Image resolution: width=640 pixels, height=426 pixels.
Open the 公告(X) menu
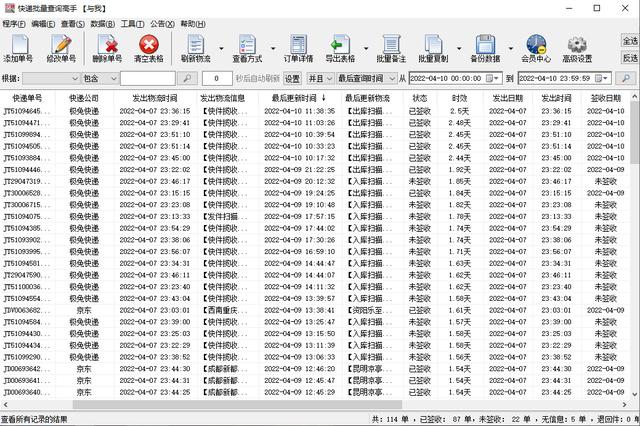pyautogui.click(x=162, y=24)
